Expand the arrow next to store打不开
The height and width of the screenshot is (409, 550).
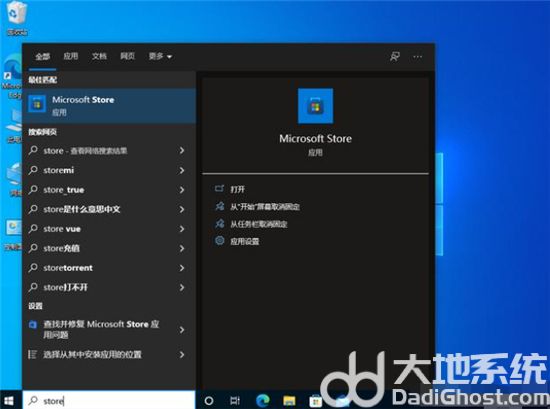click(182, 287)
